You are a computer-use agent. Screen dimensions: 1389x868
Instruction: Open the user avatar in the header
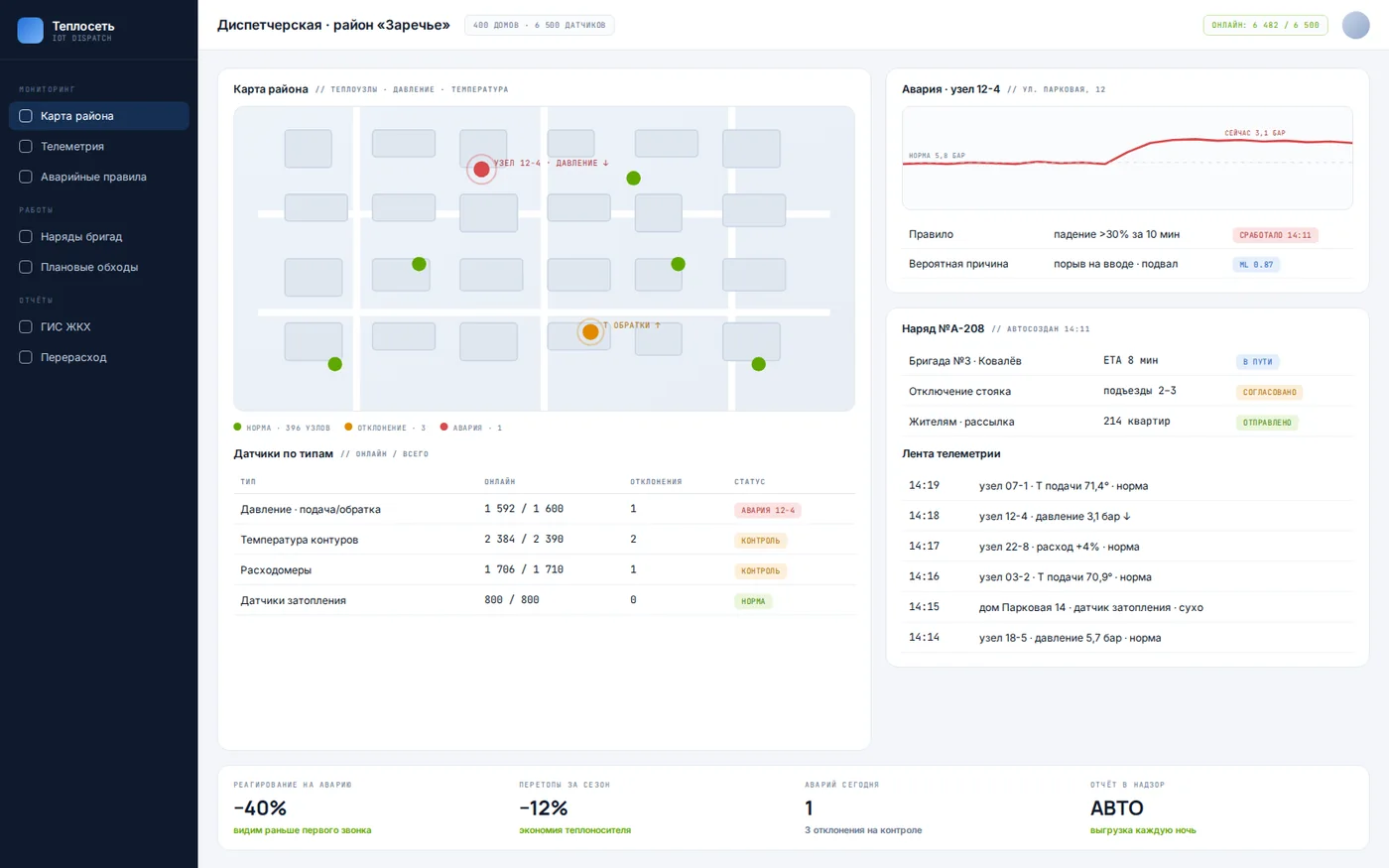1355,25
